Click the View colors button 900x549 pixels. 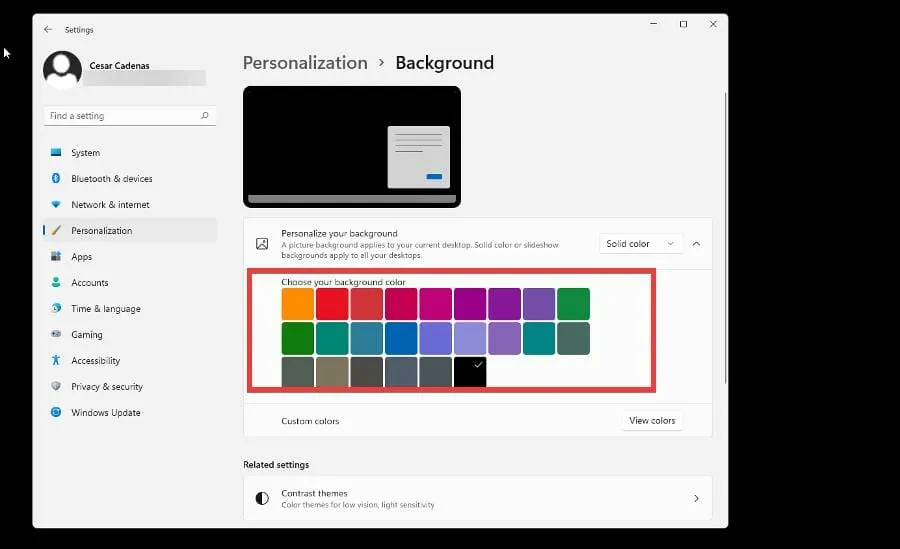click(652, 421)
